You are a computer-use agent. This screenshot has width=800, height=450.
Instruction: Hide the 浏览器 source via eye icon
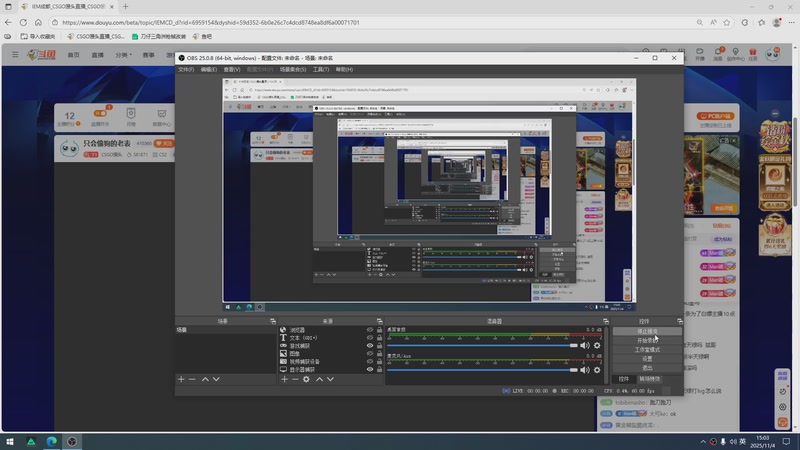(369, 329)
